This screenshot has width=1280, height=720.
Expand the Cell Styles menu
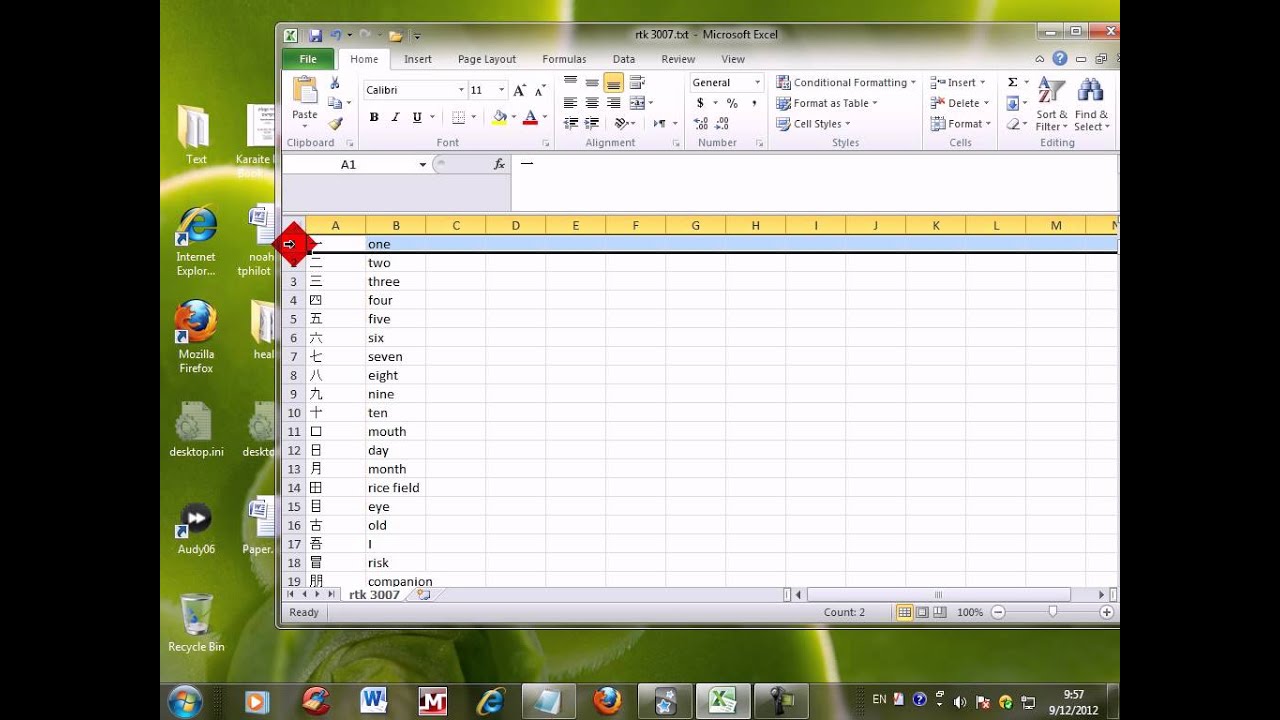pos(813,124)
